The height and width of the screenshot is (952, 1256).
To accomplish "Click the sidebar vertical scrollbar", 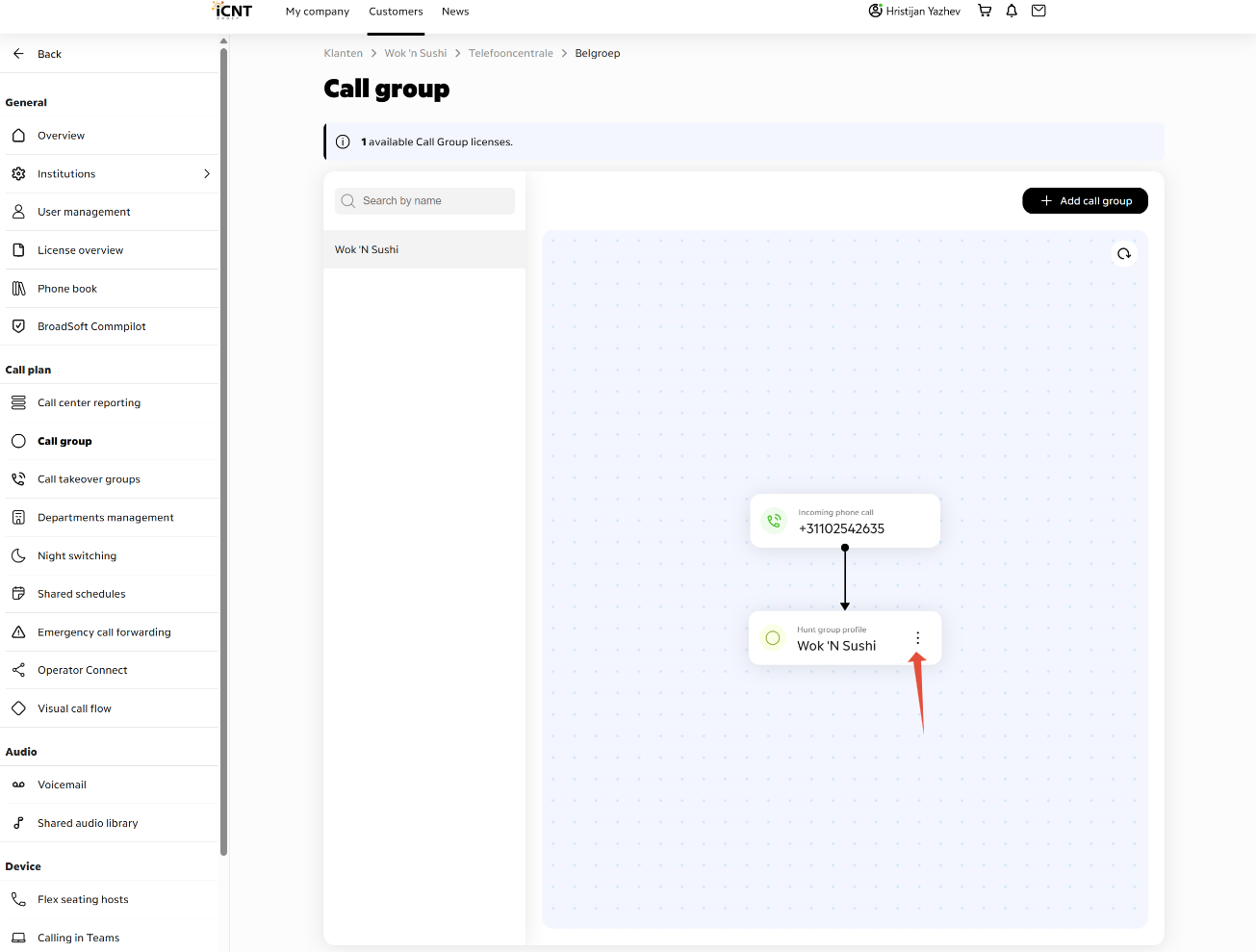I will pyautogui.click(x=223, y=452).
